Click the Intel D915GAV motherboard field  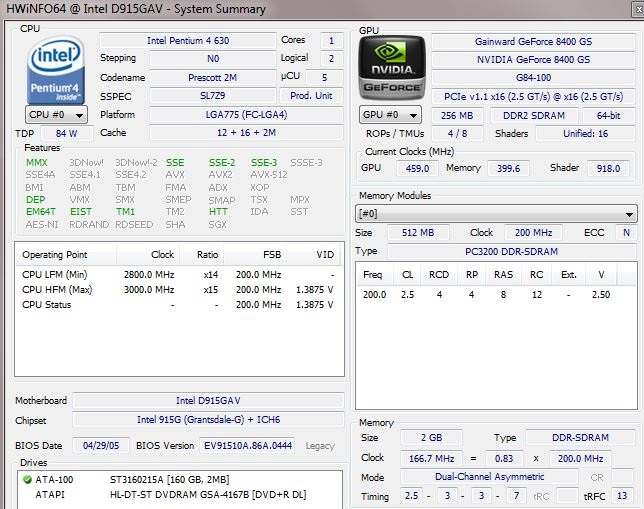pos(207,401)
